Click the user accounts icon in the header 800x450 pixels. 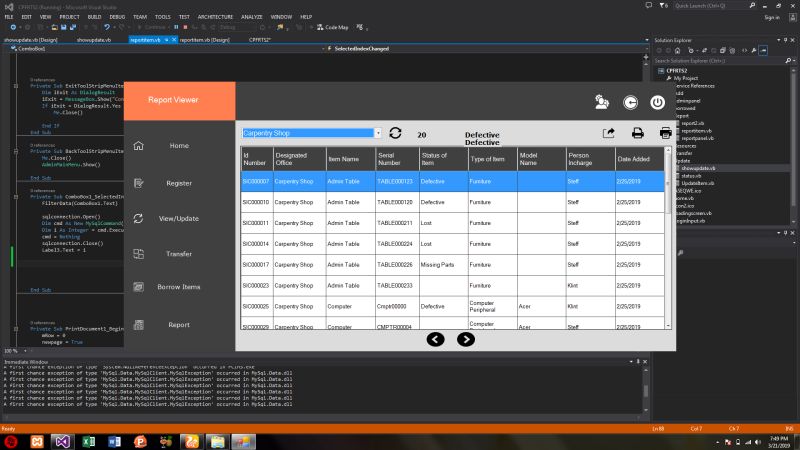tap(602, 102)
